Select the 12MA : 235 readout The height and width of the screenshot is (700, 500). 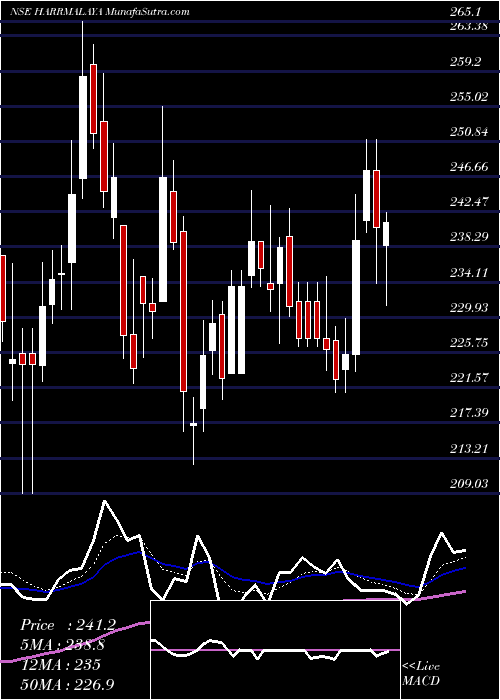point(61,665)
